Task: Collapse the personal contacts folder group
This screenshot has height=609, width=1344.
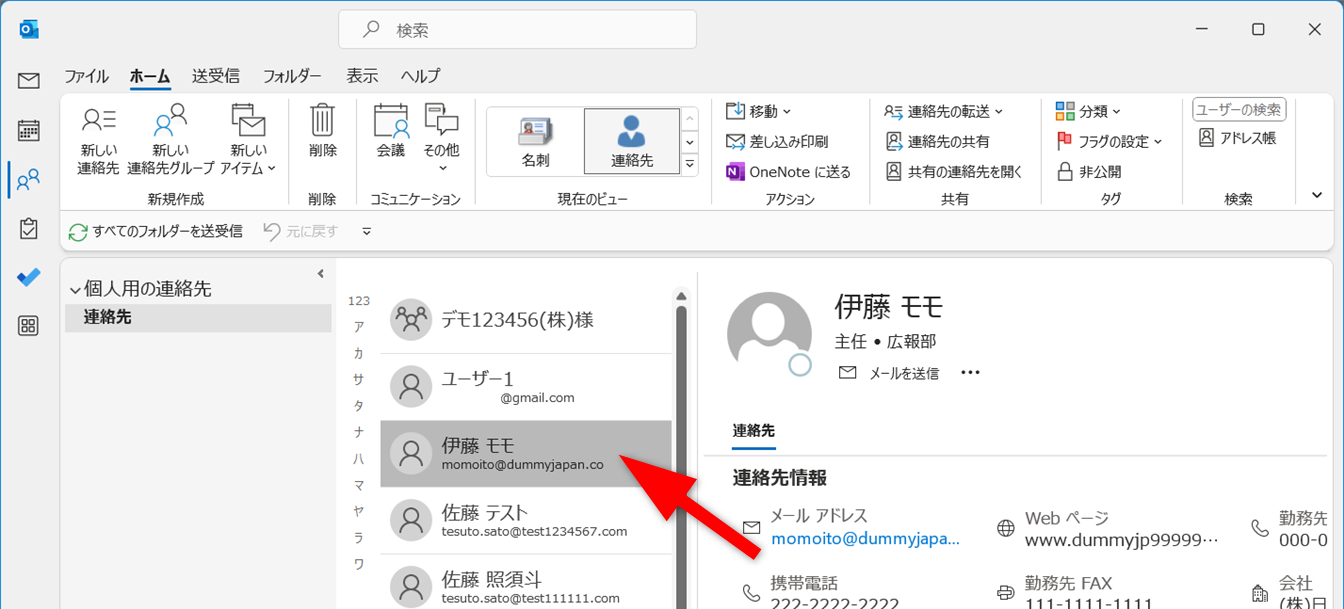Action: point(75,290)
